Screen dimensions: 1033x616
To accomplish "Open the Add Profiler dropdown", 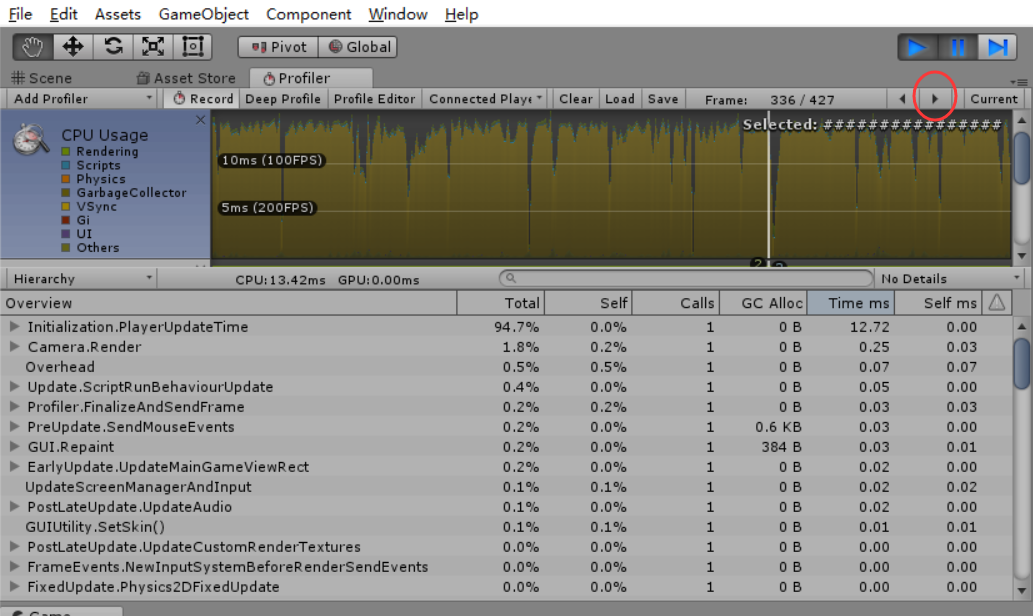I will (81, 99).
